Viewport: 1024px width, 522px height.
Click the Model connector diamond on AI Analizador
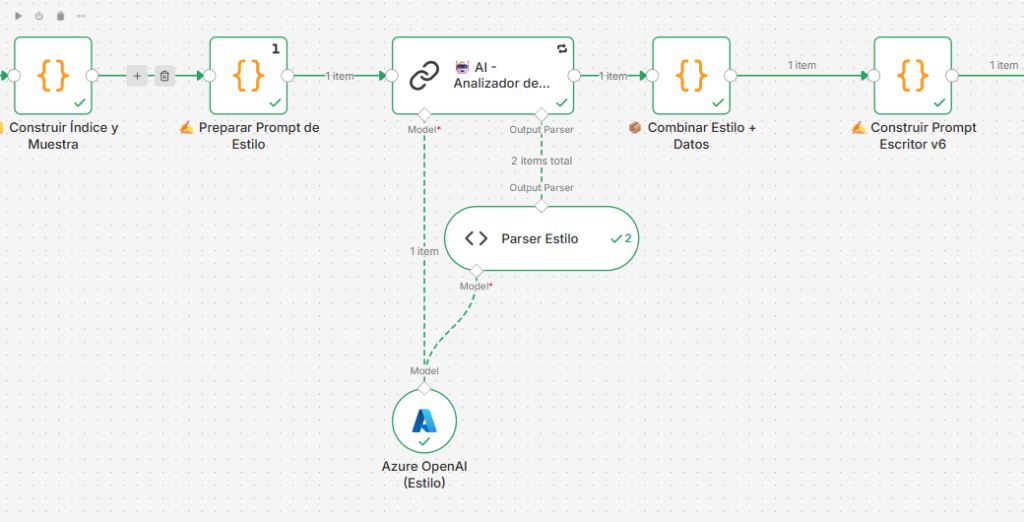pyautogui.click(x=424, y=114)
